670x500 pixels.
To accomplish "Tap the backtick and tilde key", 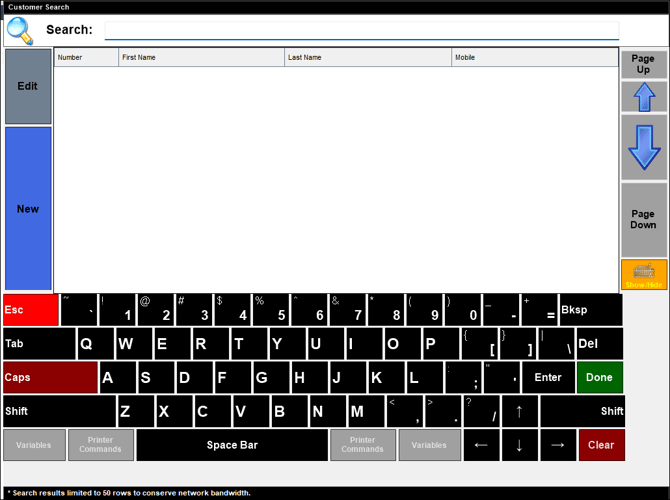I will coord(79,310).
